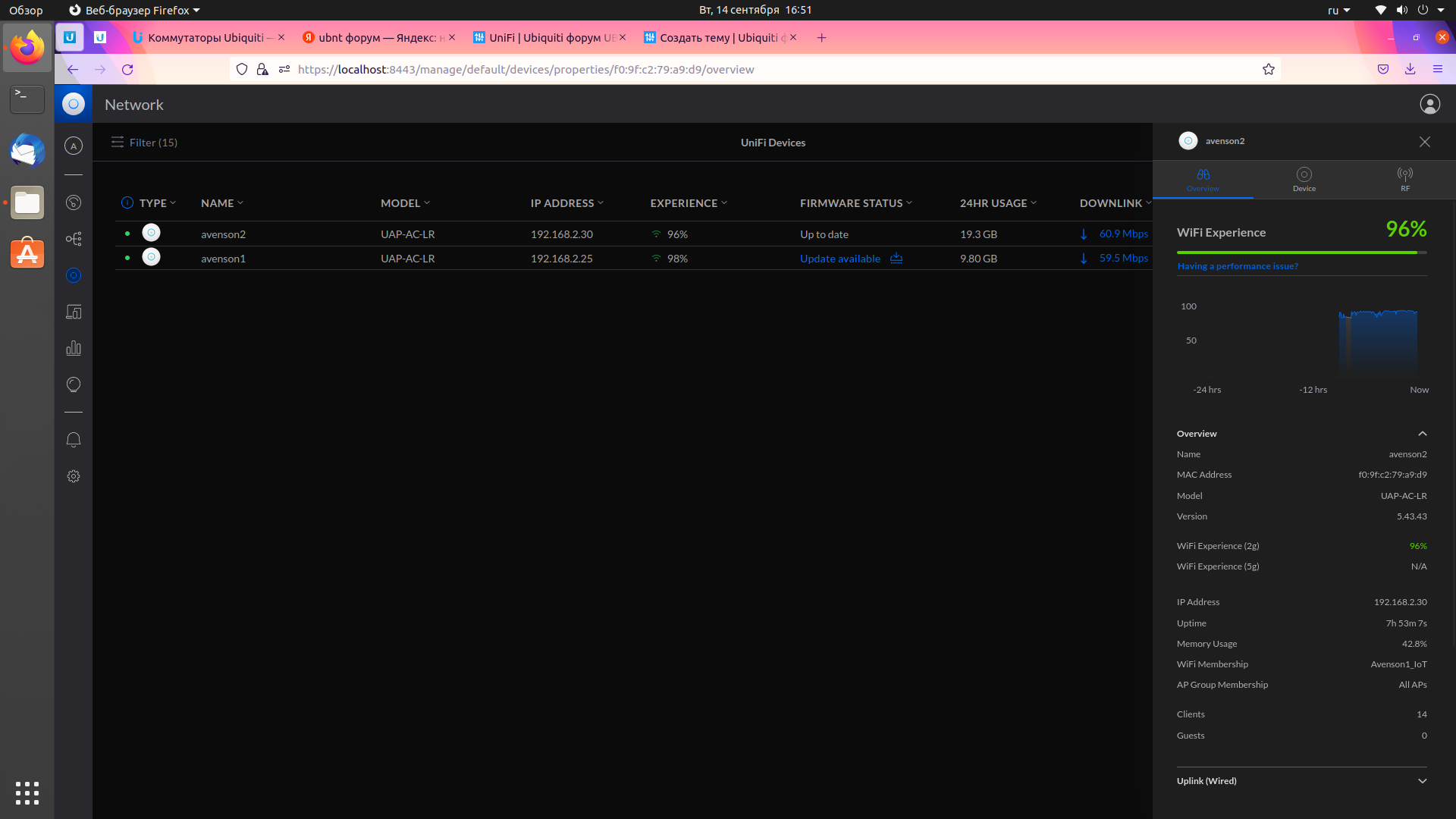Expand the Uplink (Wired) section
The height and width of the screenshot is (819, 1456).
click(x=1423, y=781)
